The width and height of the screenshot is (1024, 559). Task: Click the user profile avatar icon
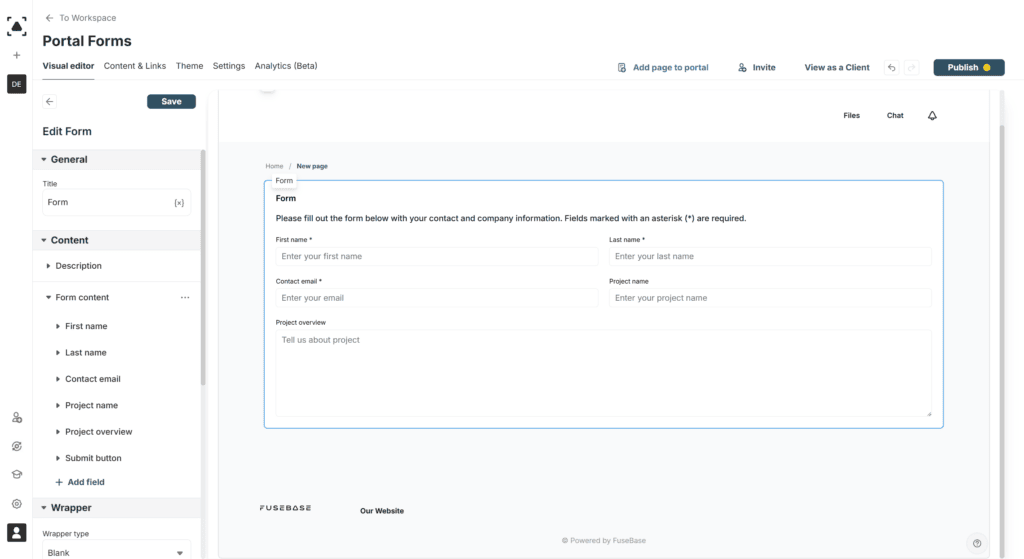point(16,533)
